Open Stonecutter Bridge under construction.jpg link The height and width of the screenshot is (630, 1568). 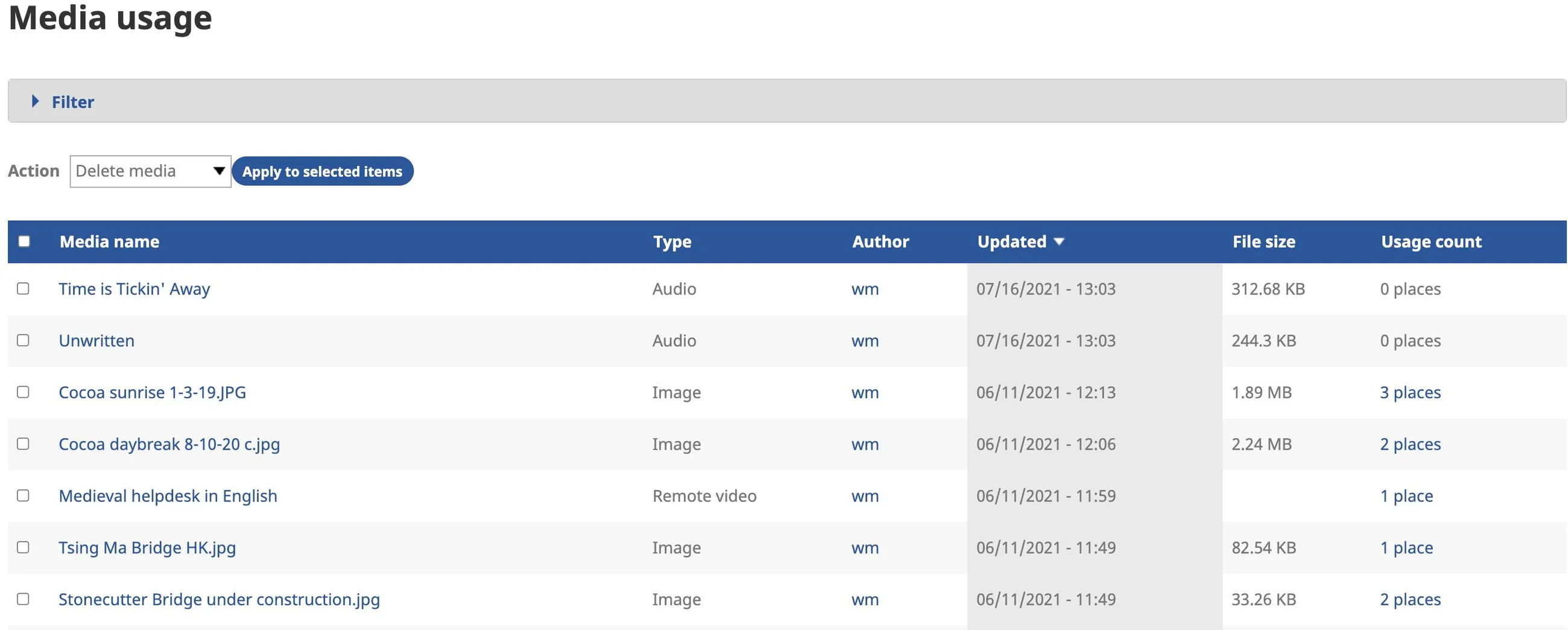tap(219, 600)
